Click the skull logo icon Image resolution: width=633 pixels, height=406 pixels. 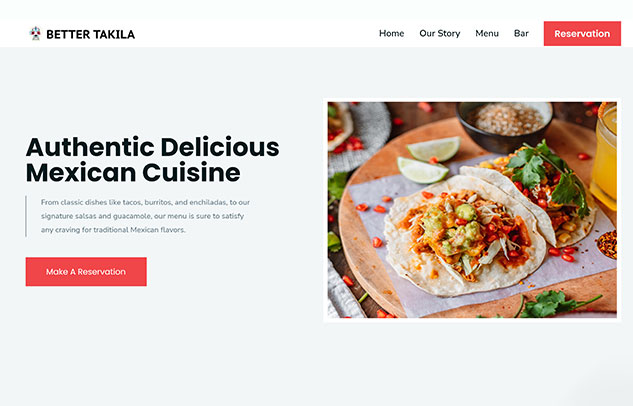36,34
